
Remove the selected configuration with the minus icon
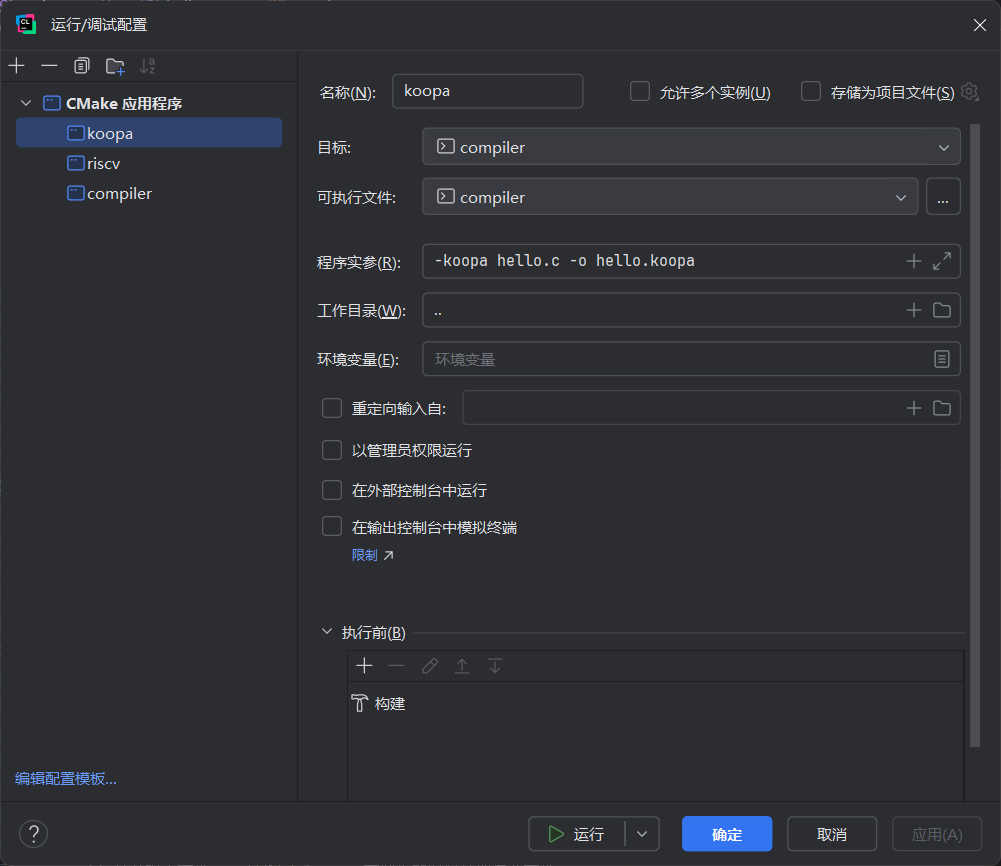pyautogui.click(x=49, y=66)
